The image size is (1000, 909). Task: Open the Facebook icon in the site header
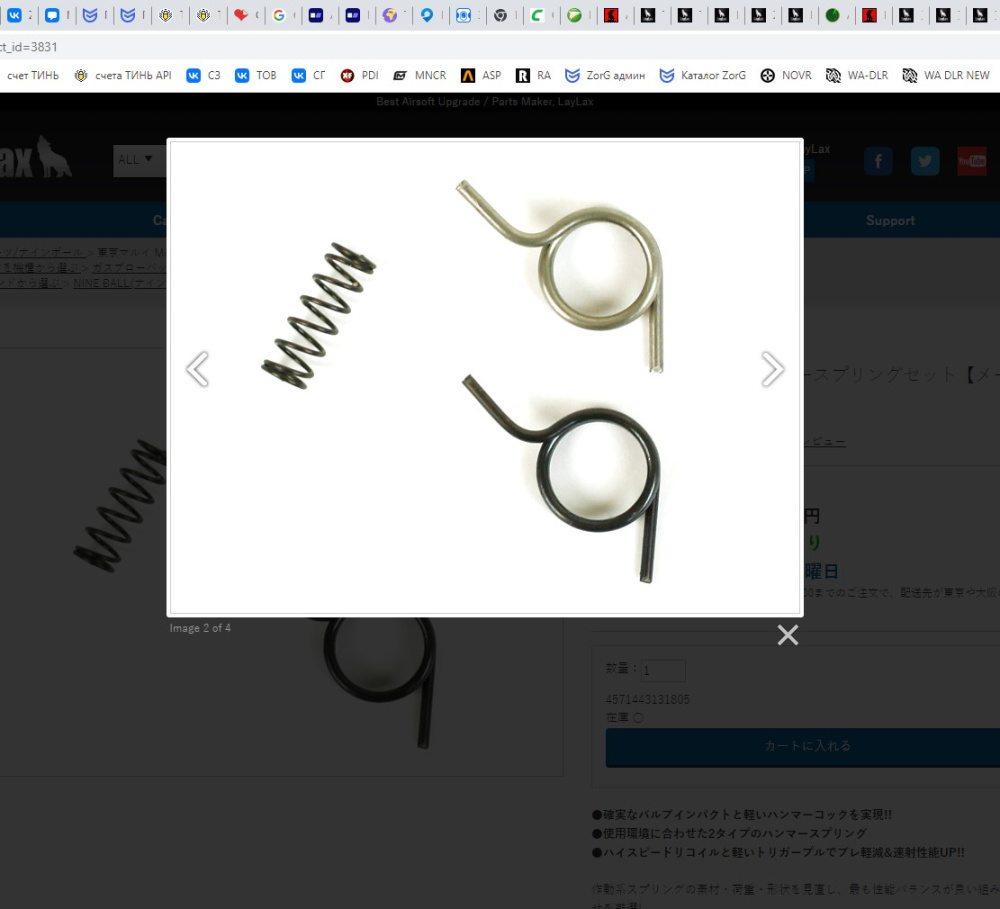(x=878, y=161)
